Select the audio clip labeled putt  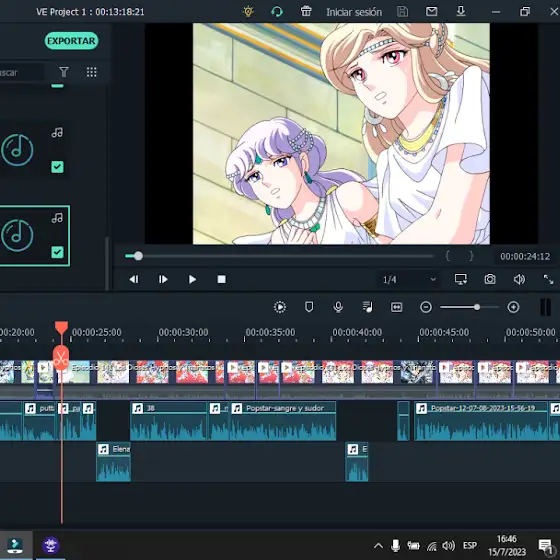click(39, 421)
